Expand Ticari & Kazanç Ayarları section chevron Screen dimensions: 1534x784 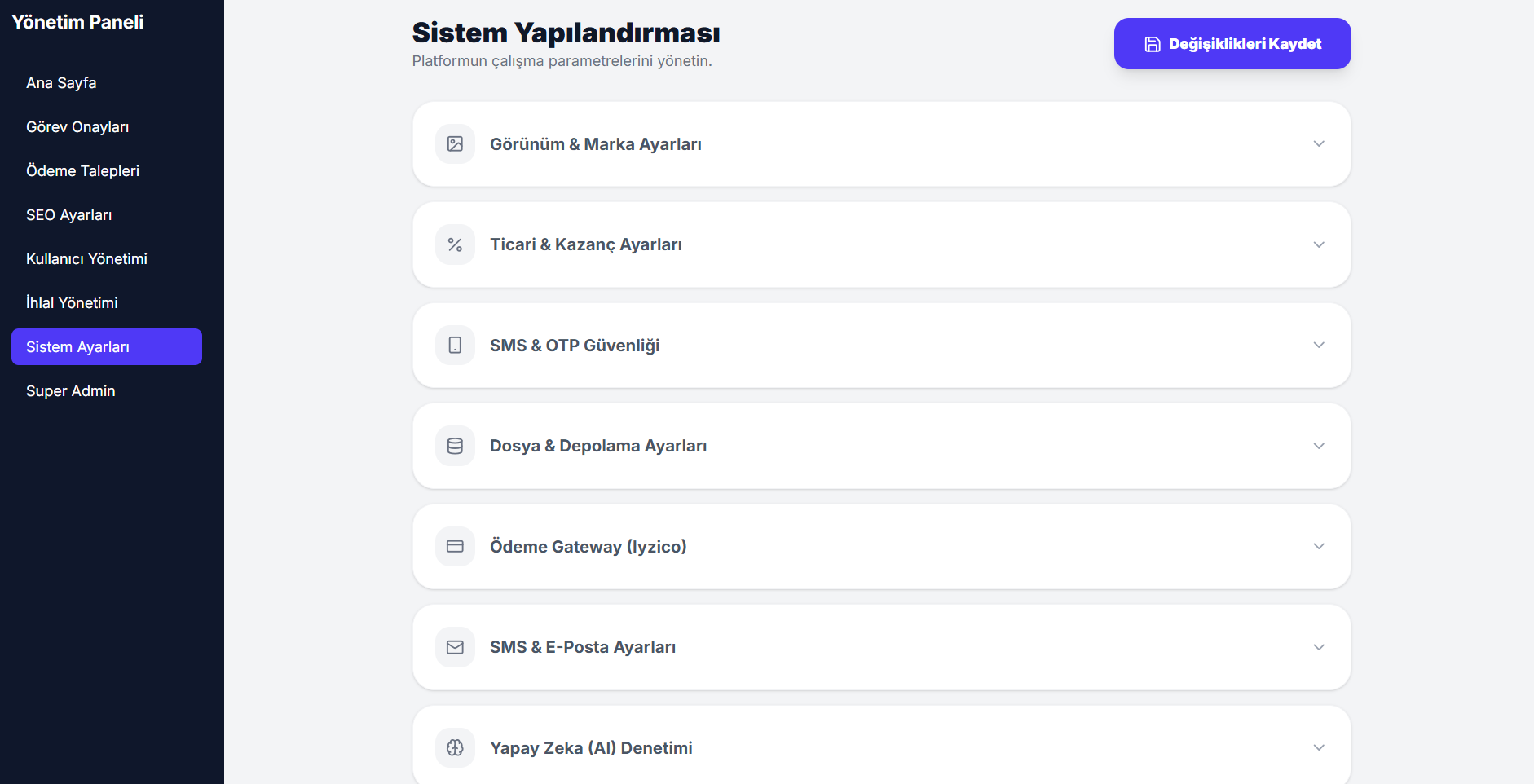point(1318,244)
